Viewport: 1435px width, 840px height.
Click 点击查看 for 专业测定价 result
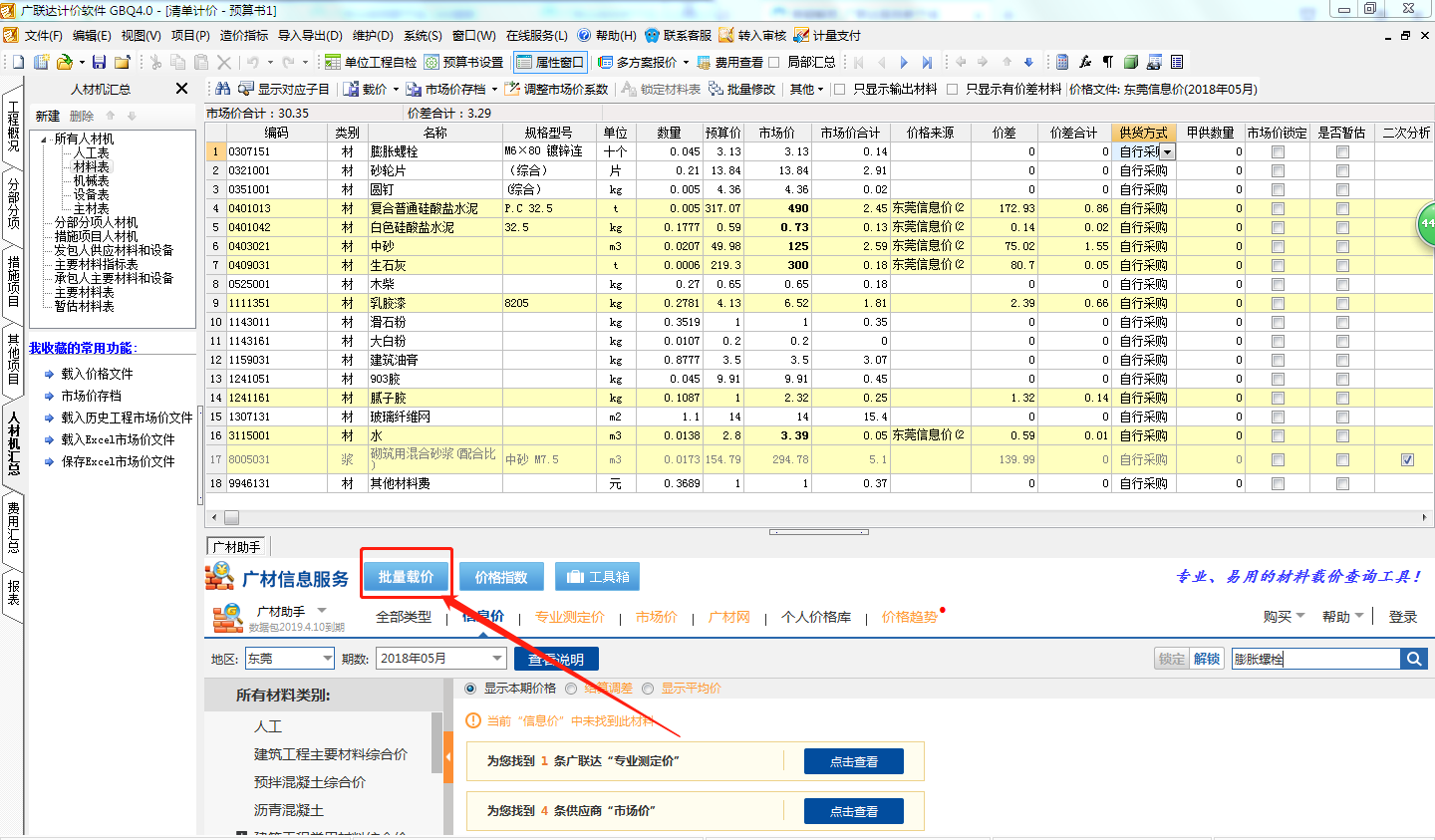click(854, 761)
